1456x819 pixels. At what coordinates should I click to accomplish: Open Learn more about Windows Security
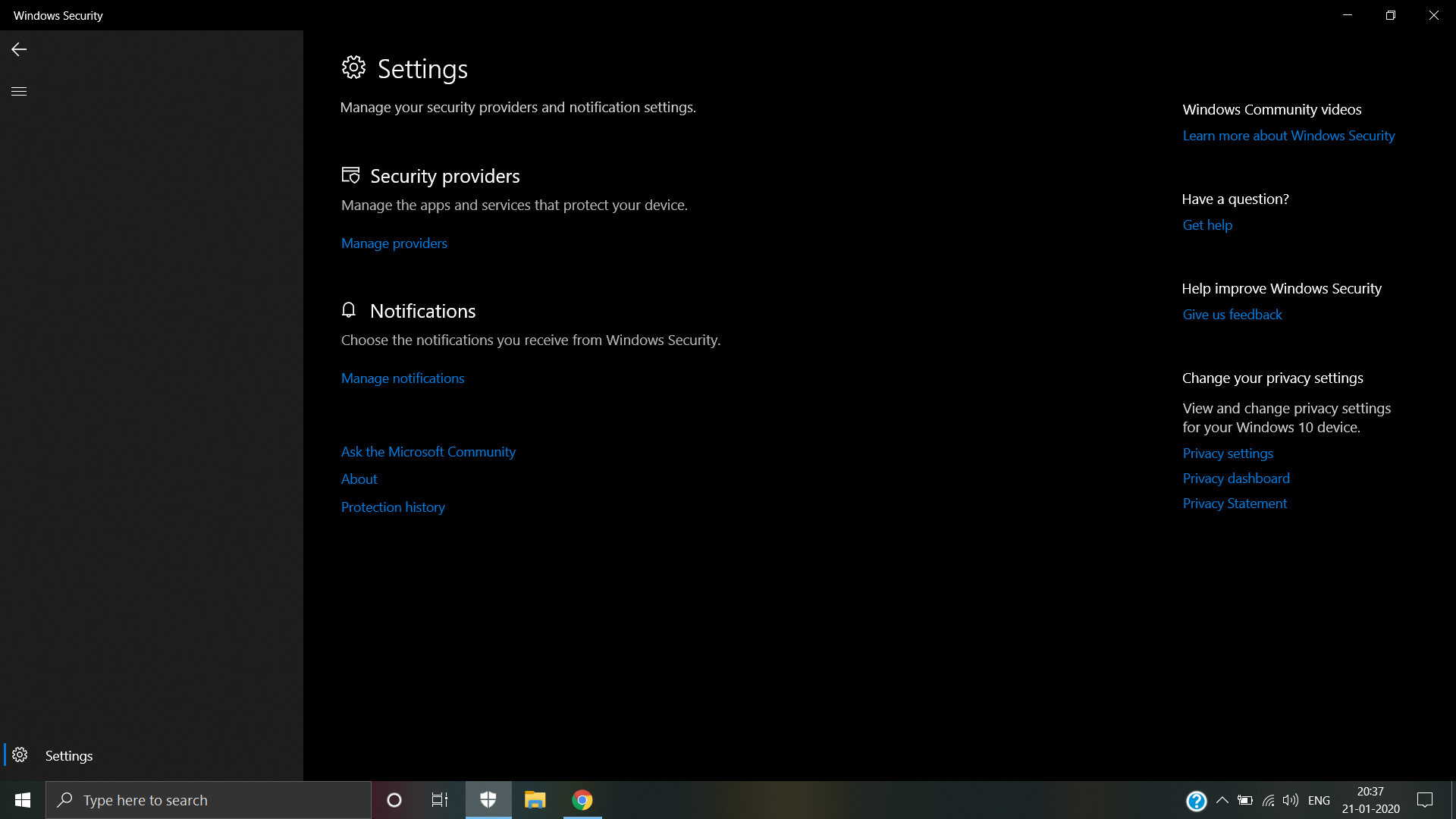click(1289, 136)
